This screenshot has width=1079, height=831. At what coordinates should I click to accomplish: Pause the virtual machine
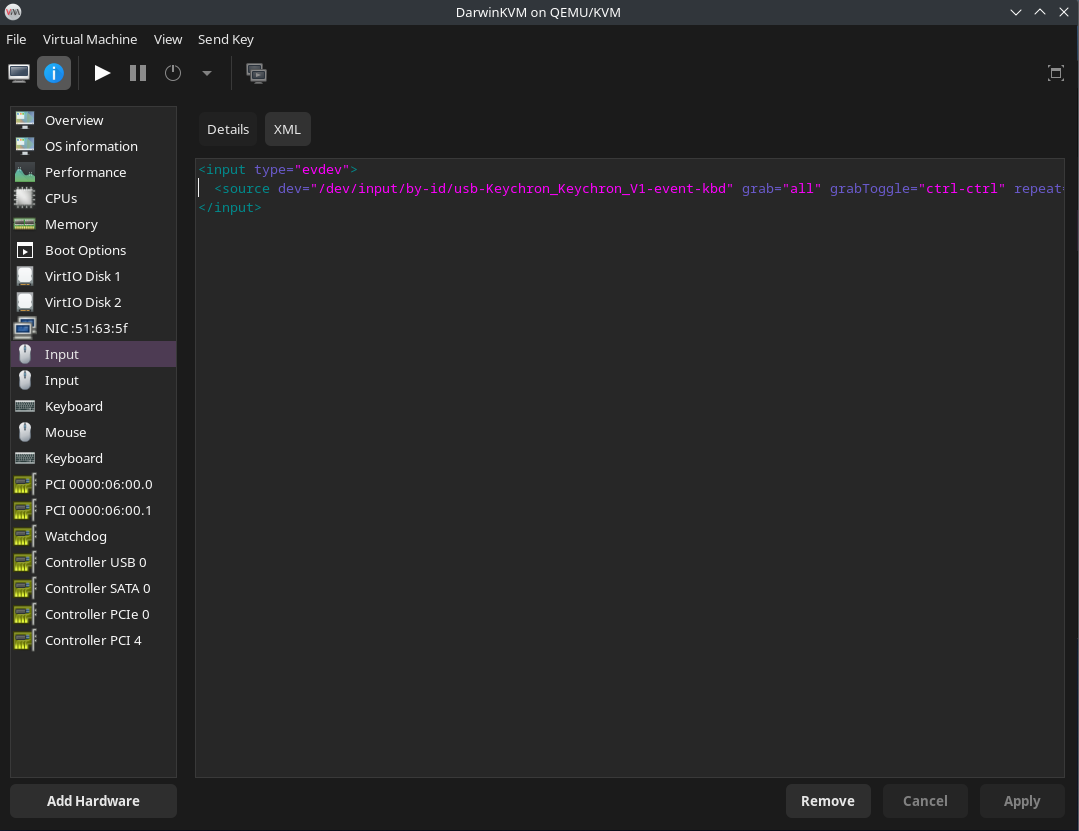coord(138,73)
